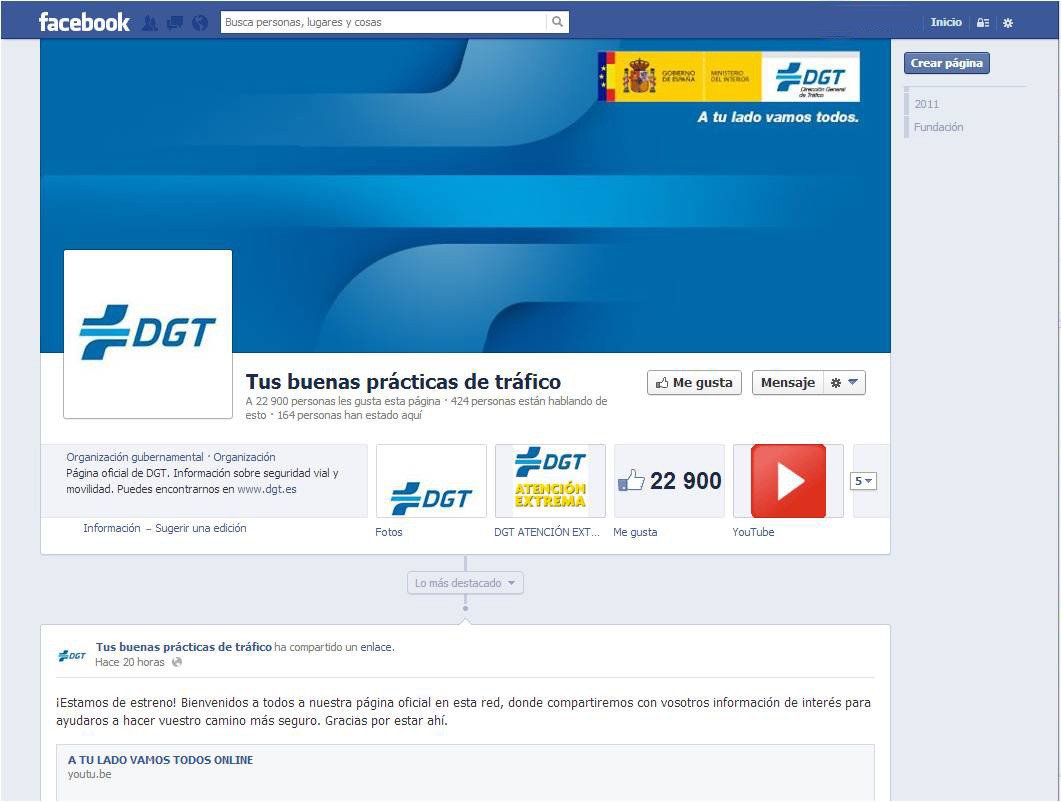Viewport: 1061px width, 802px height.
Task: Click the Fotos label under the thumbnail
Action: click(x=388, y=532)
